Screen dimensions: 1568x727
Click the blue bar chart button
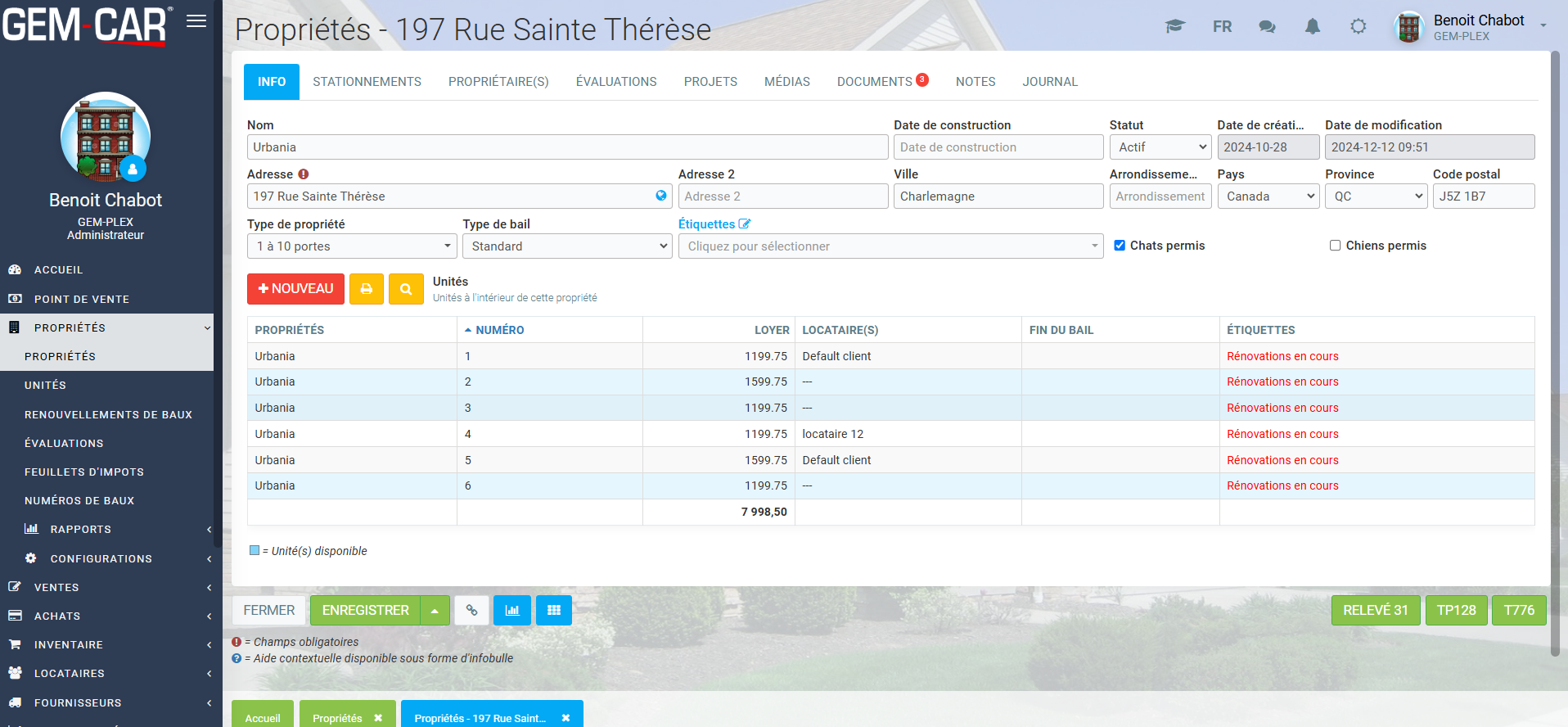pyautogui.click(x=512, y=611)
